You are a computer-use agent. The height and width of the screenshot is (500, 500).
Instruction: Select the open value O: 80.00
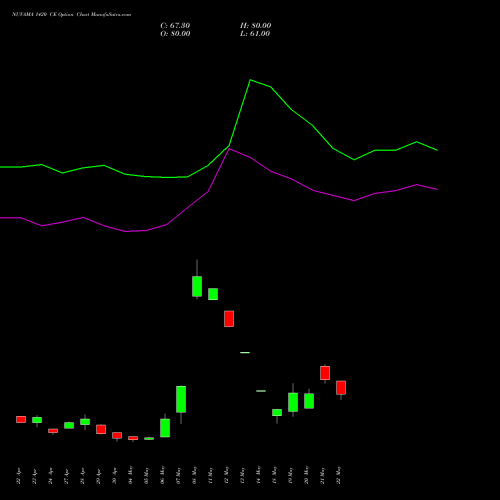[x=175, y=34]
